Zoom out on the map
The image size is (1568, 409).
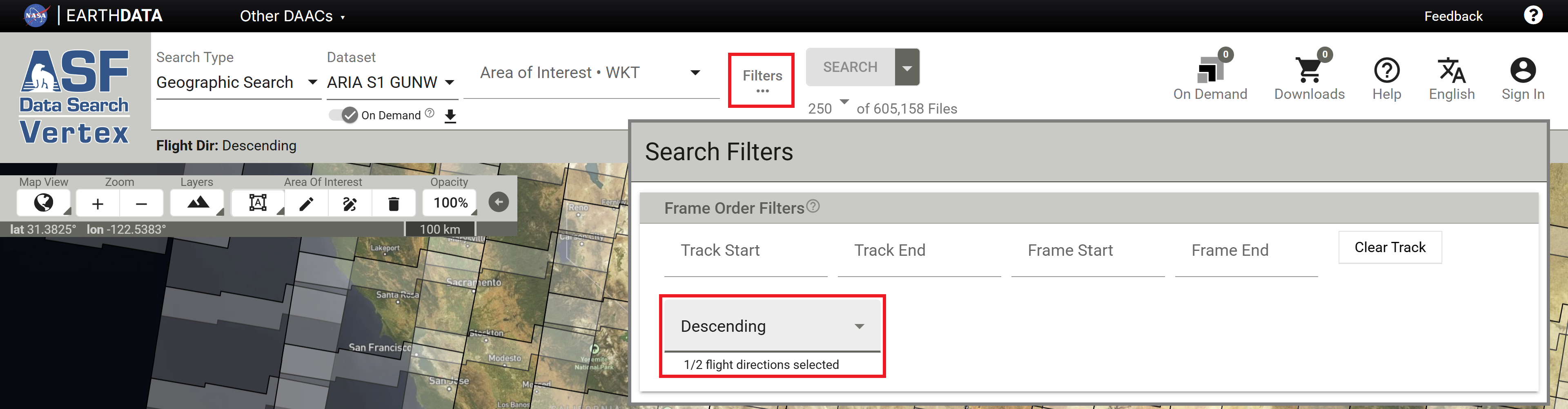[x=141, y=203]
